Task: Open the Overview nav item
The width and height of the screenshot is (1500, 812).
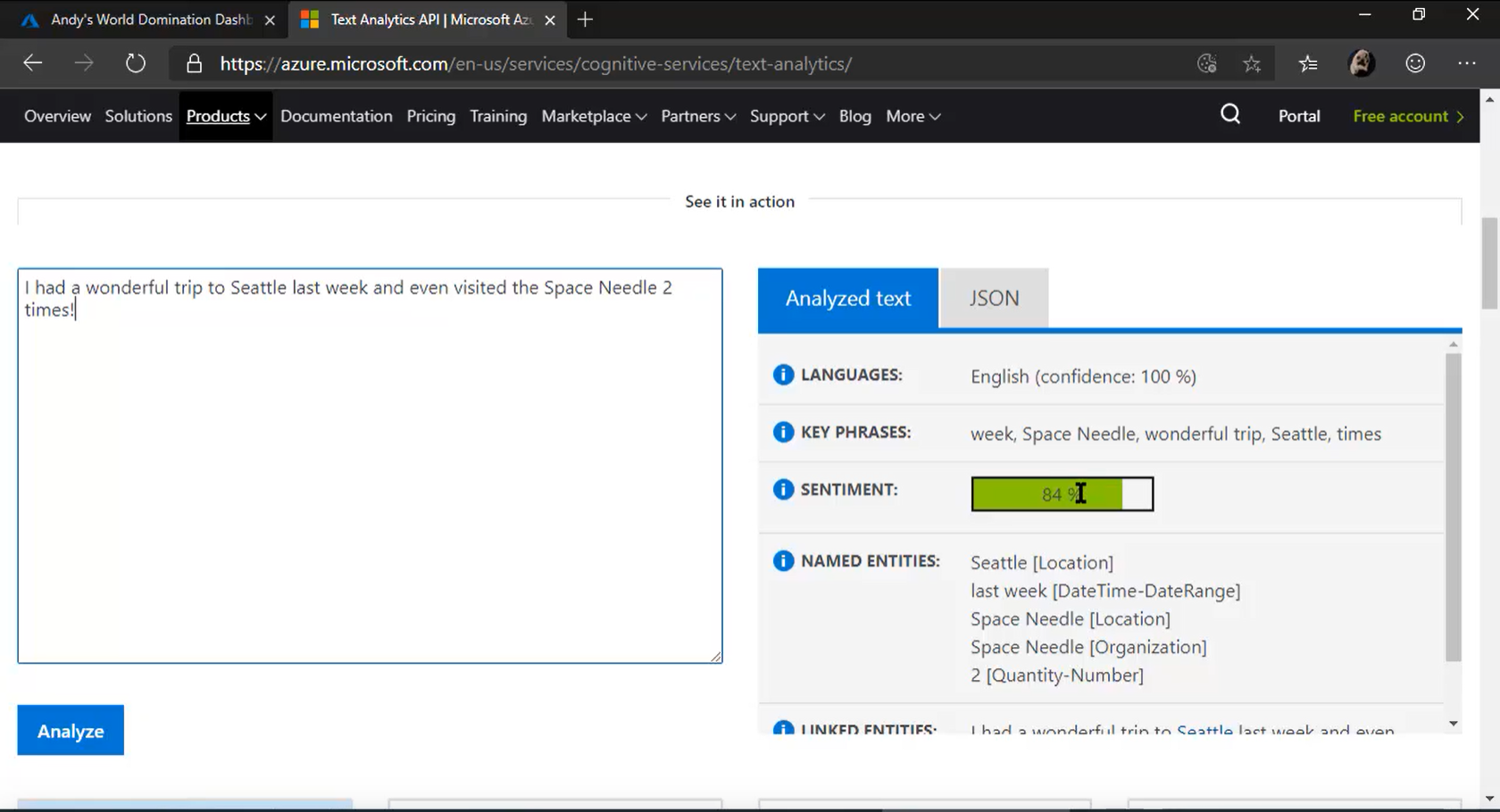Action: tap(57, 116)
